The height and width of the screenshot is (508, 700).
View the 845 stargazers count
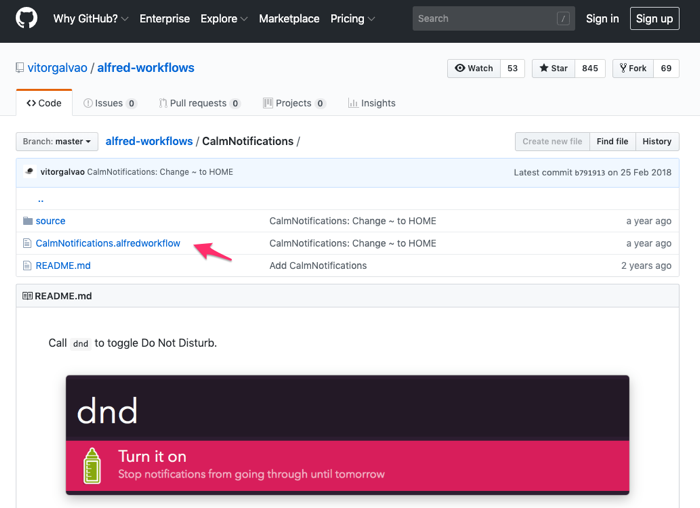pyautogui.click(x=590, y=68)
